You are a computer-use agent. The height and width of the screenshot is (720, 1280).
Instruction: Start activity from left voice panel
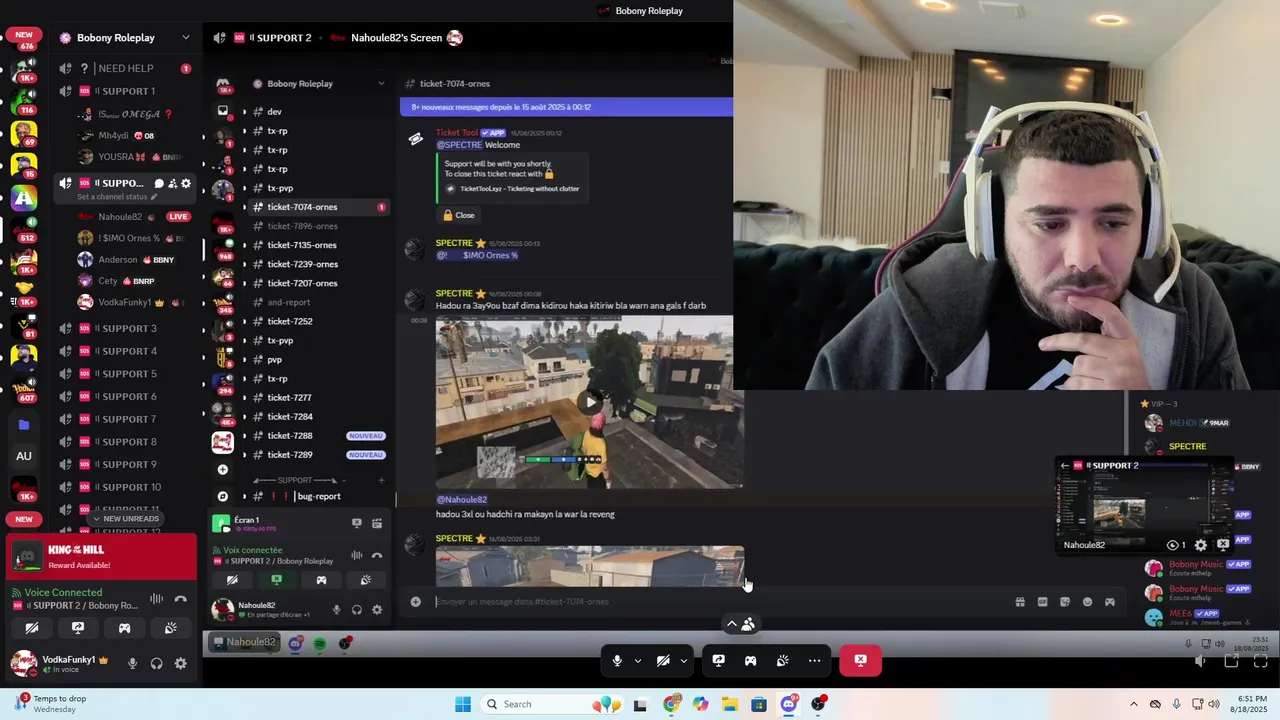point(124,628)
